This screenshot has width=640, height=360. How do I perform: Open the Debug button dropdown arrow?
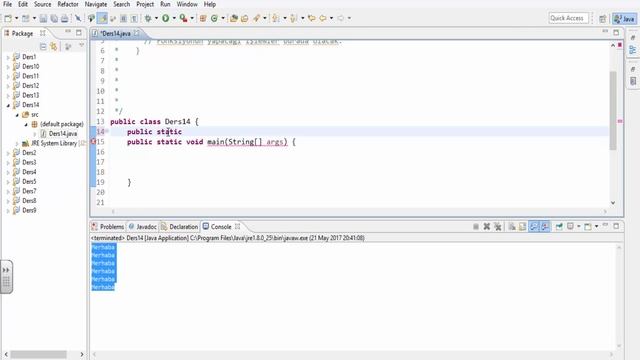tap(156, 18)
